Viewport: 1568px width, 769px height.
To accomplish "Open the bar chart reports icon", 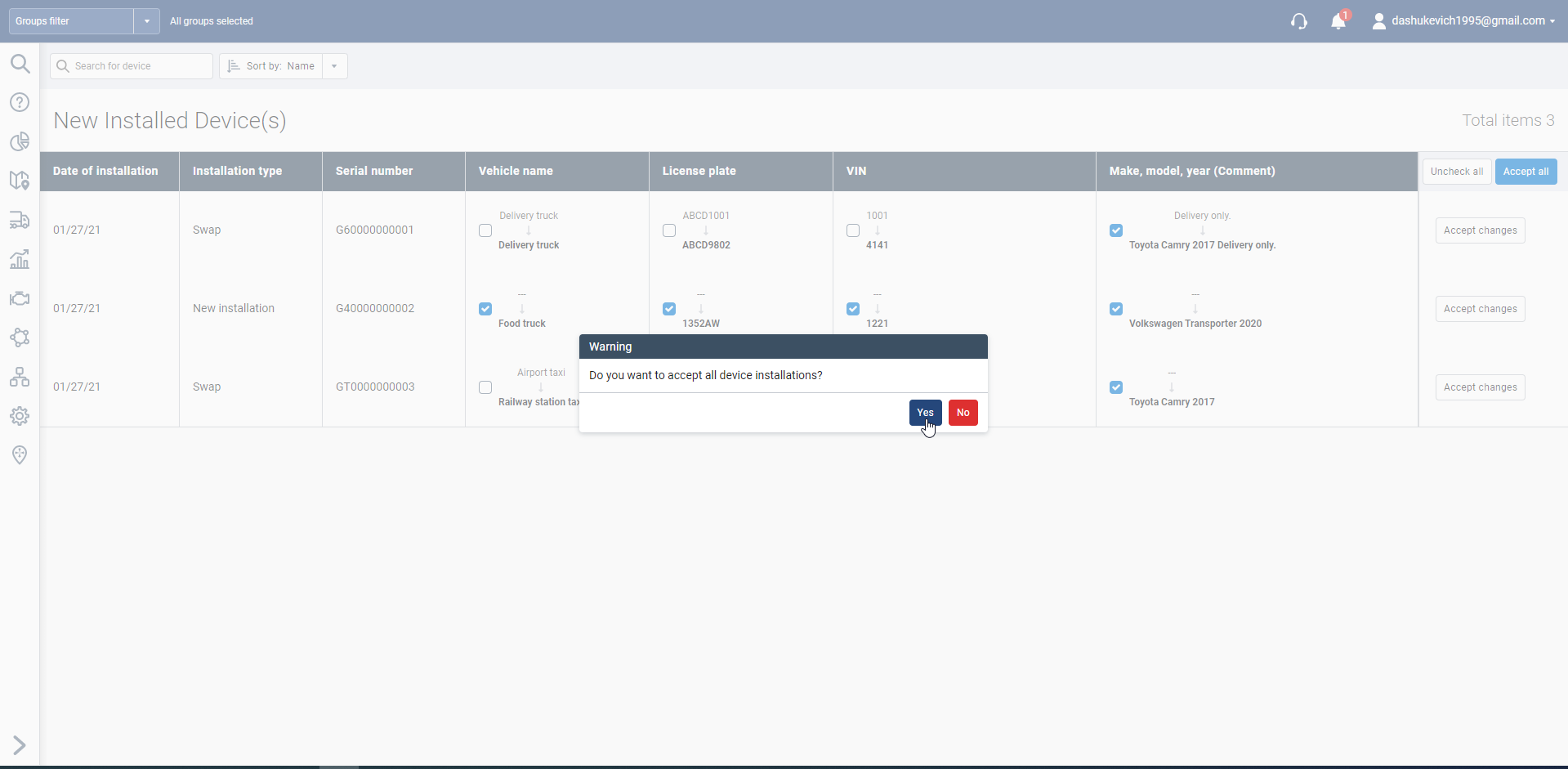I will (x=20, y=259).
